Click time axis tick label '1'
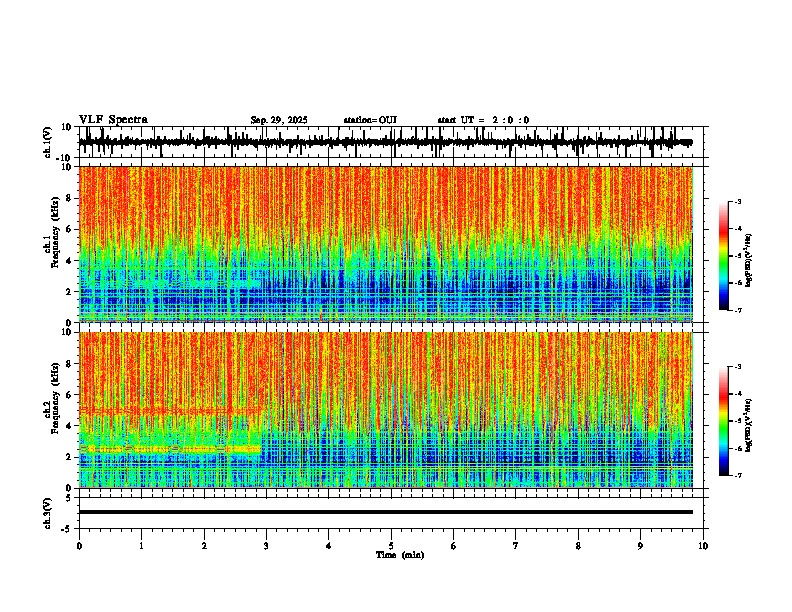 click(141, 546)
